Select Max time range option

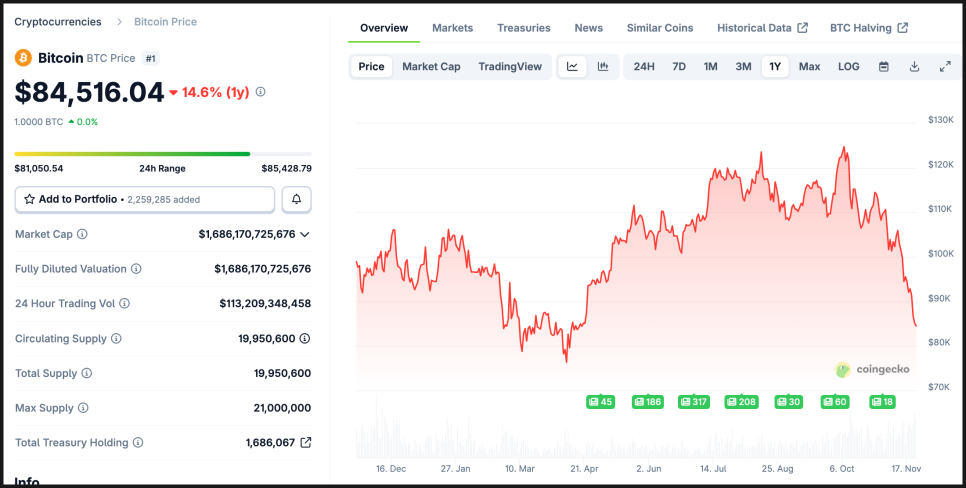click(809, 67)
